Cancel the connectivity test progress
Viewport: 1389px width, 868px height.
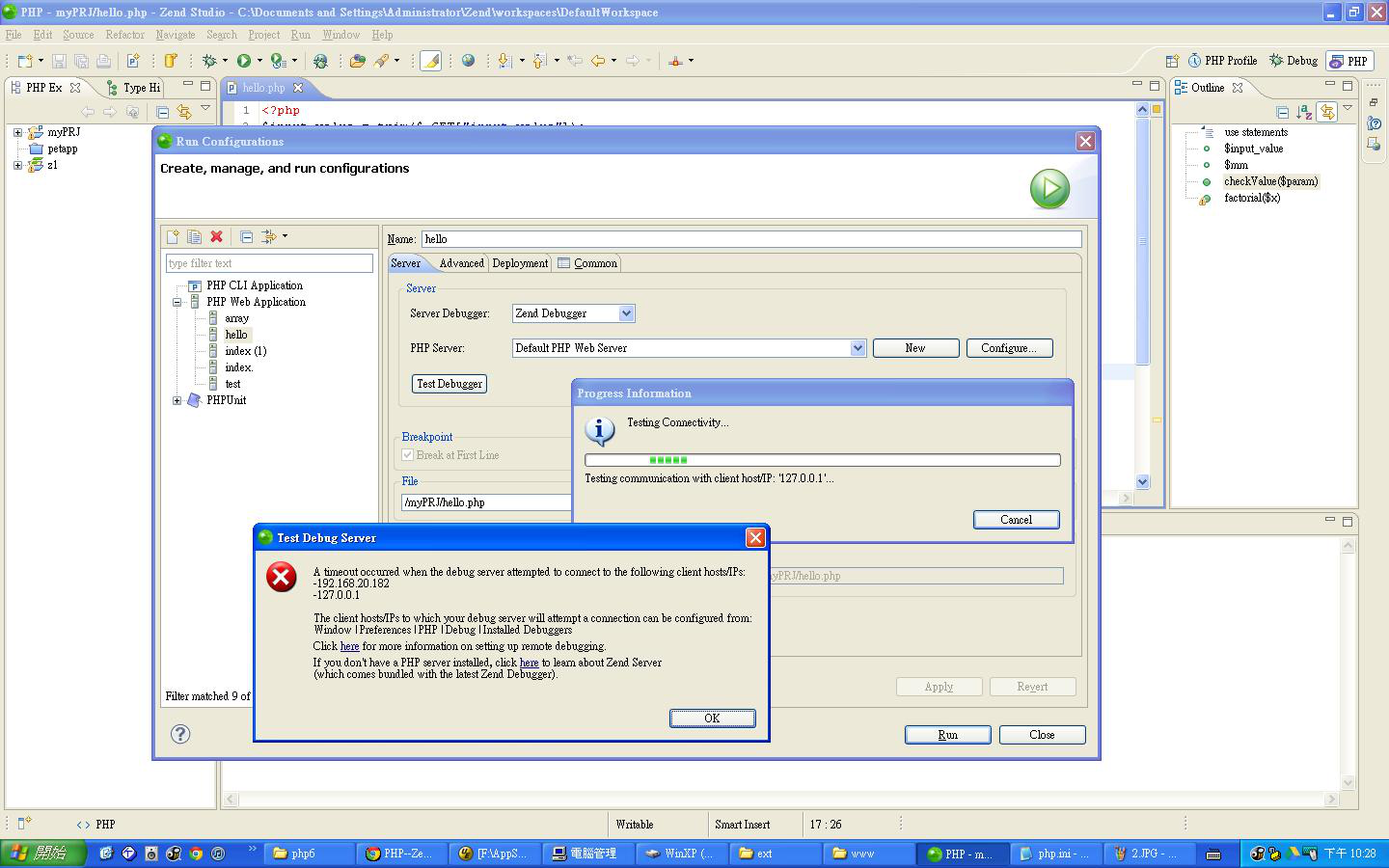point(1016,520)
